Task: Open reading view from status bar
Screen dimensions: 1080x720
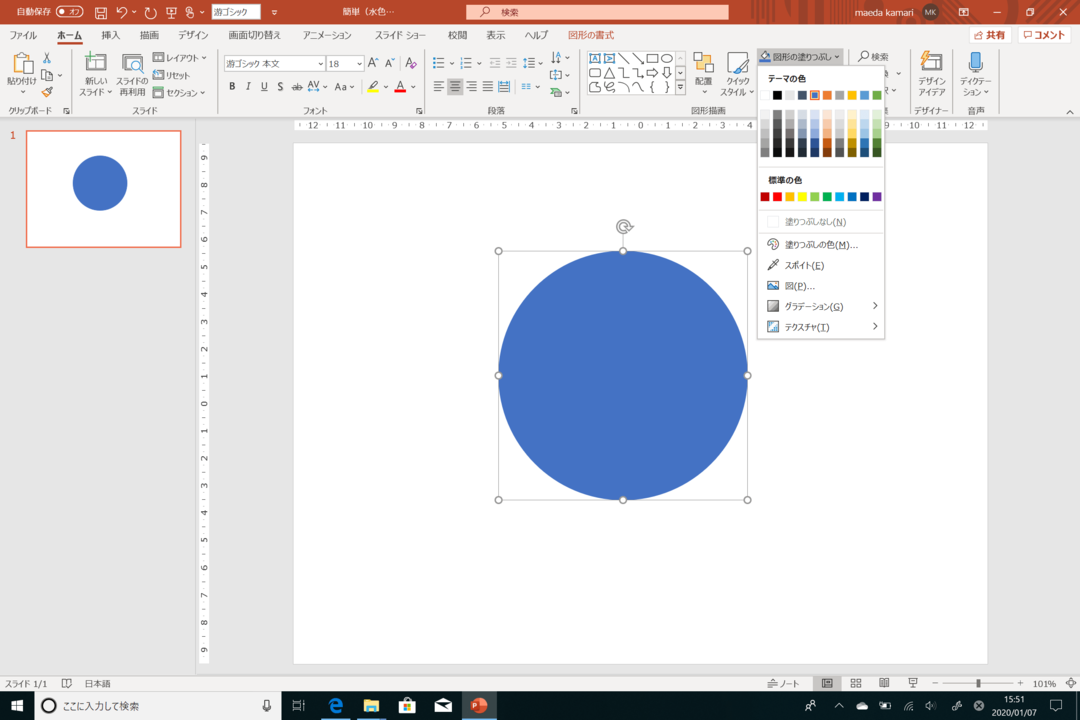Action: click(884, 683)
